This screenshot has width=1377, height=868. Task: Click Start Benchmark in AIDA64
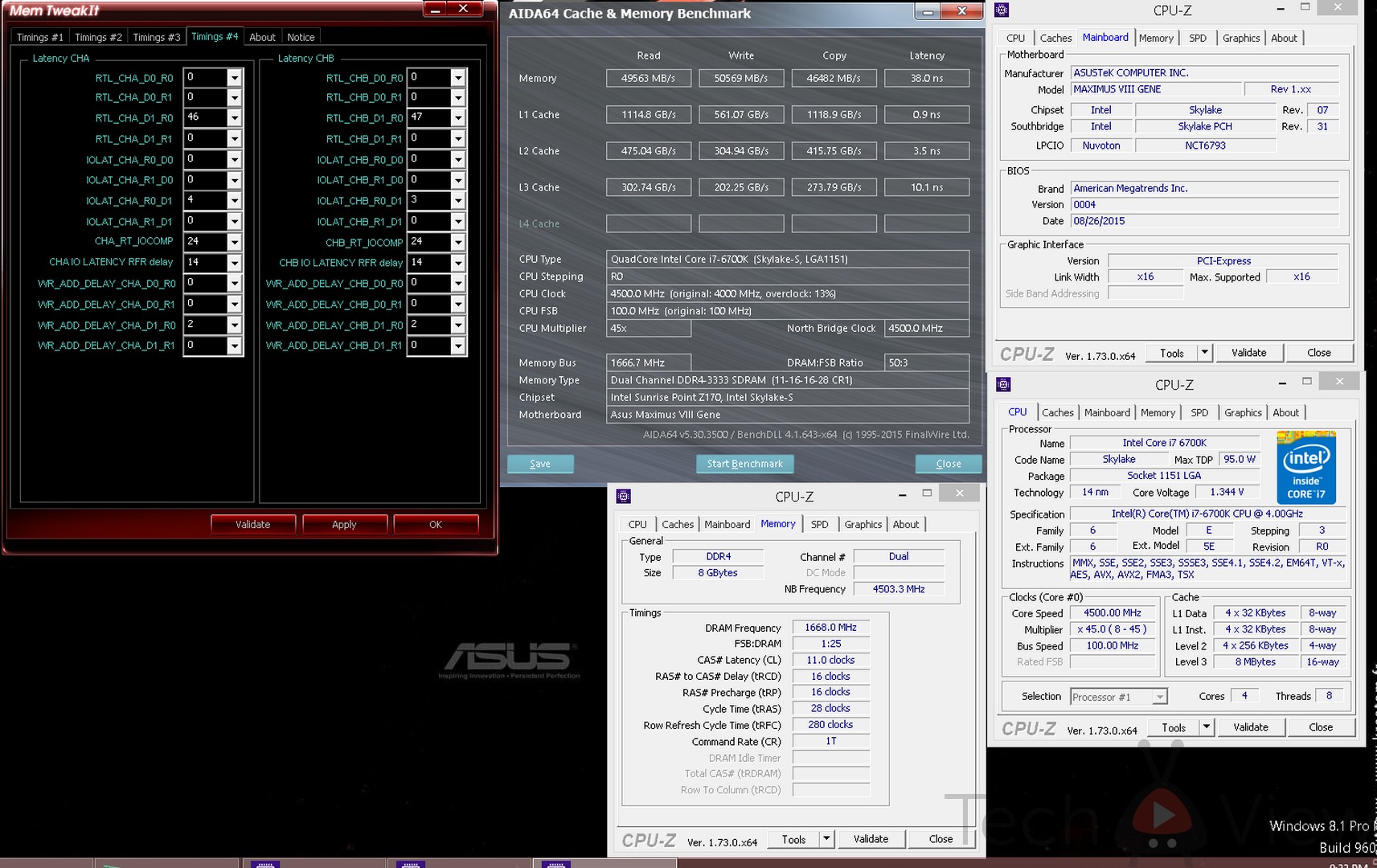point(744,464)
